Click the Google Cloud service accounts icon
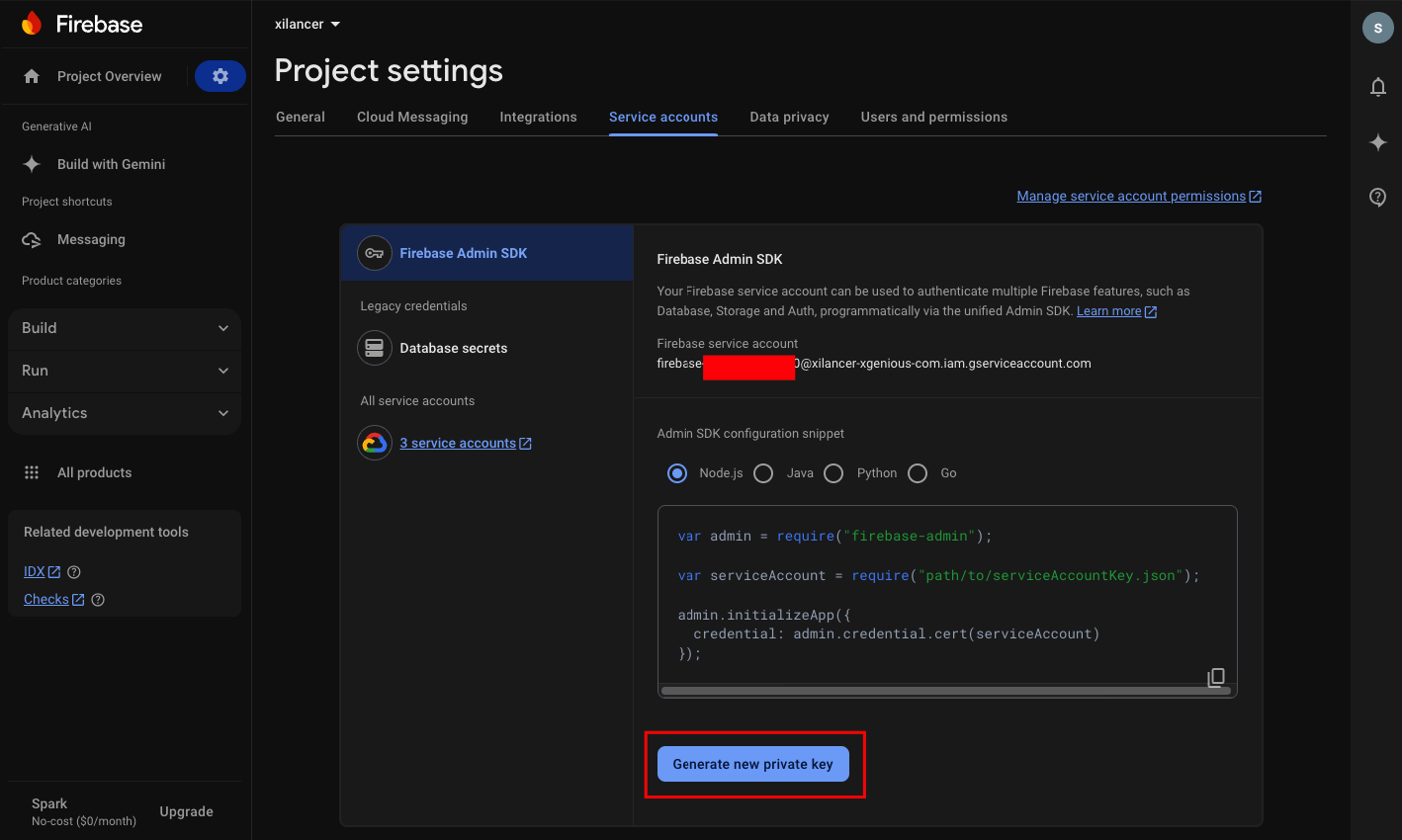1402x840 pixels. point(374,443)
